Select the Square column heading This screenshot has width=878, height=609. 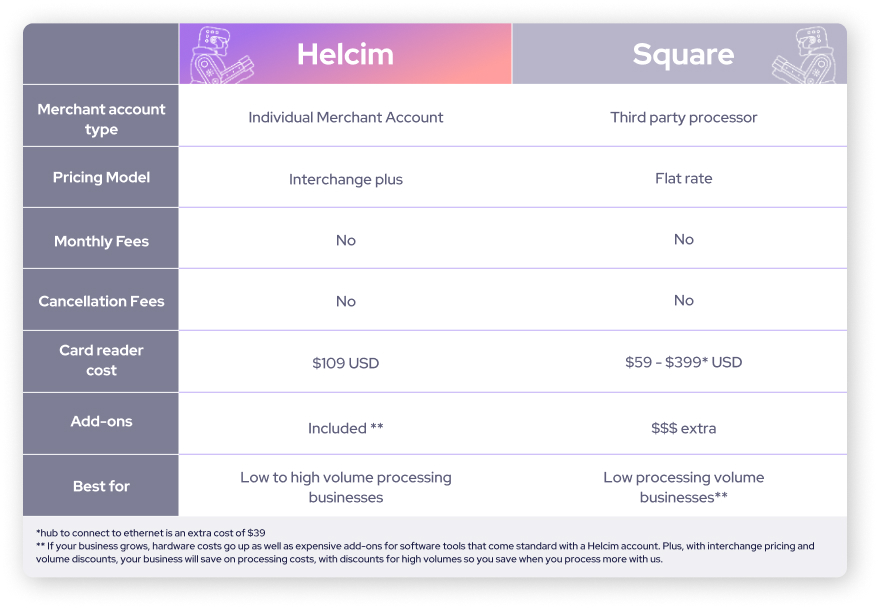pyautogui.click(x=683, y=54)
